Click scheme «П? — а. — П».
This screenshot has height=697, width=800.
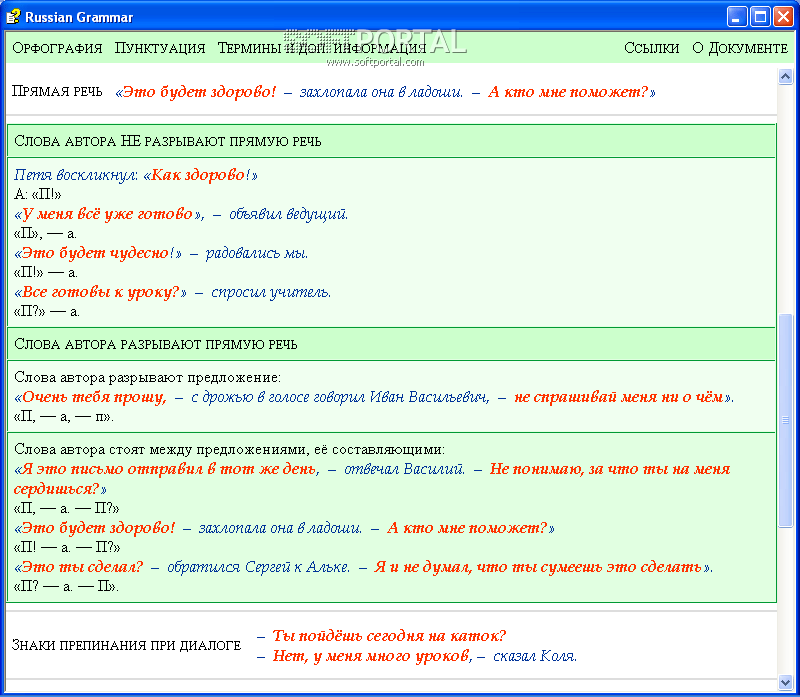point(66,586)
